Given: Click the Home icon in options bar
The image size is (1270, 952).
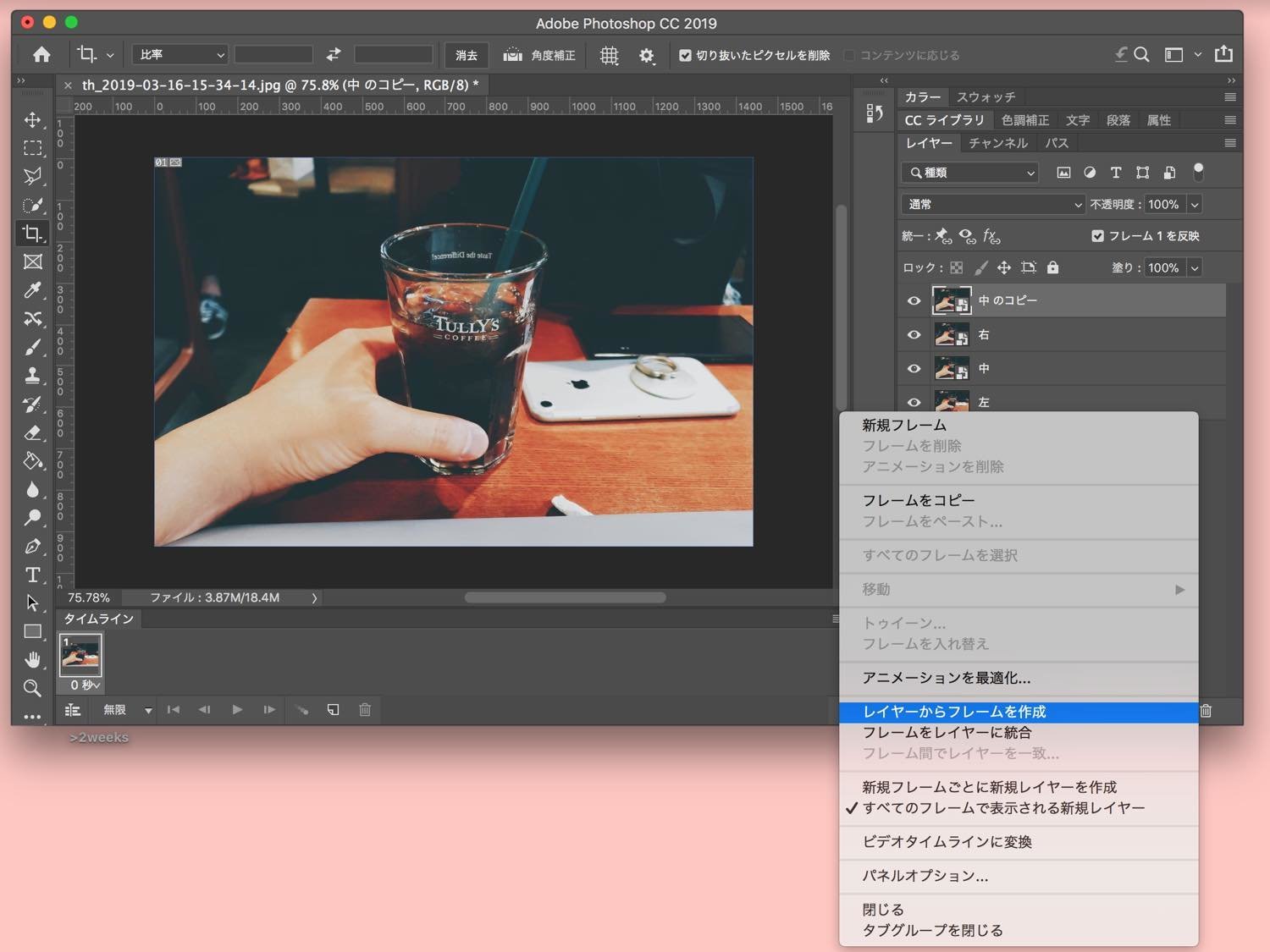Looking at the screenshot, I should 41,55.
